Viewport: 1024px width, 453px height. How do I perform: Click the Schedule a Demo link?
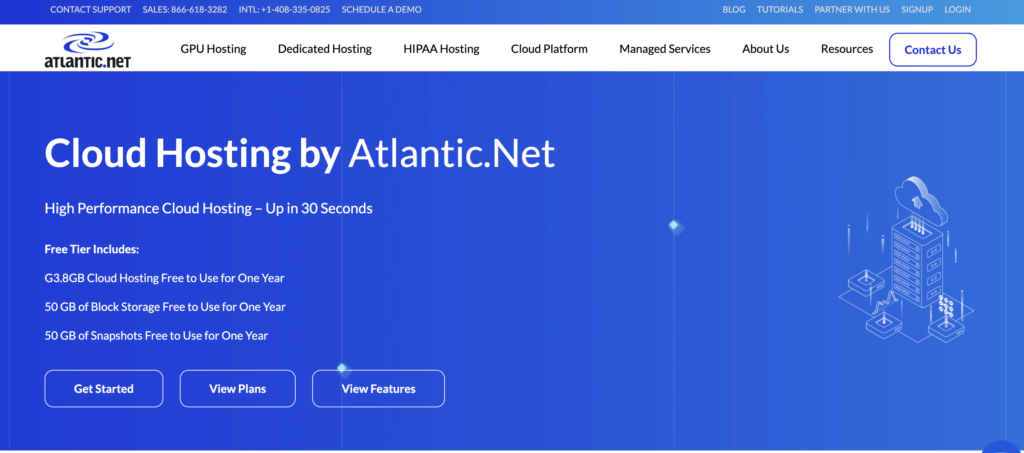(x=381, y=10)
